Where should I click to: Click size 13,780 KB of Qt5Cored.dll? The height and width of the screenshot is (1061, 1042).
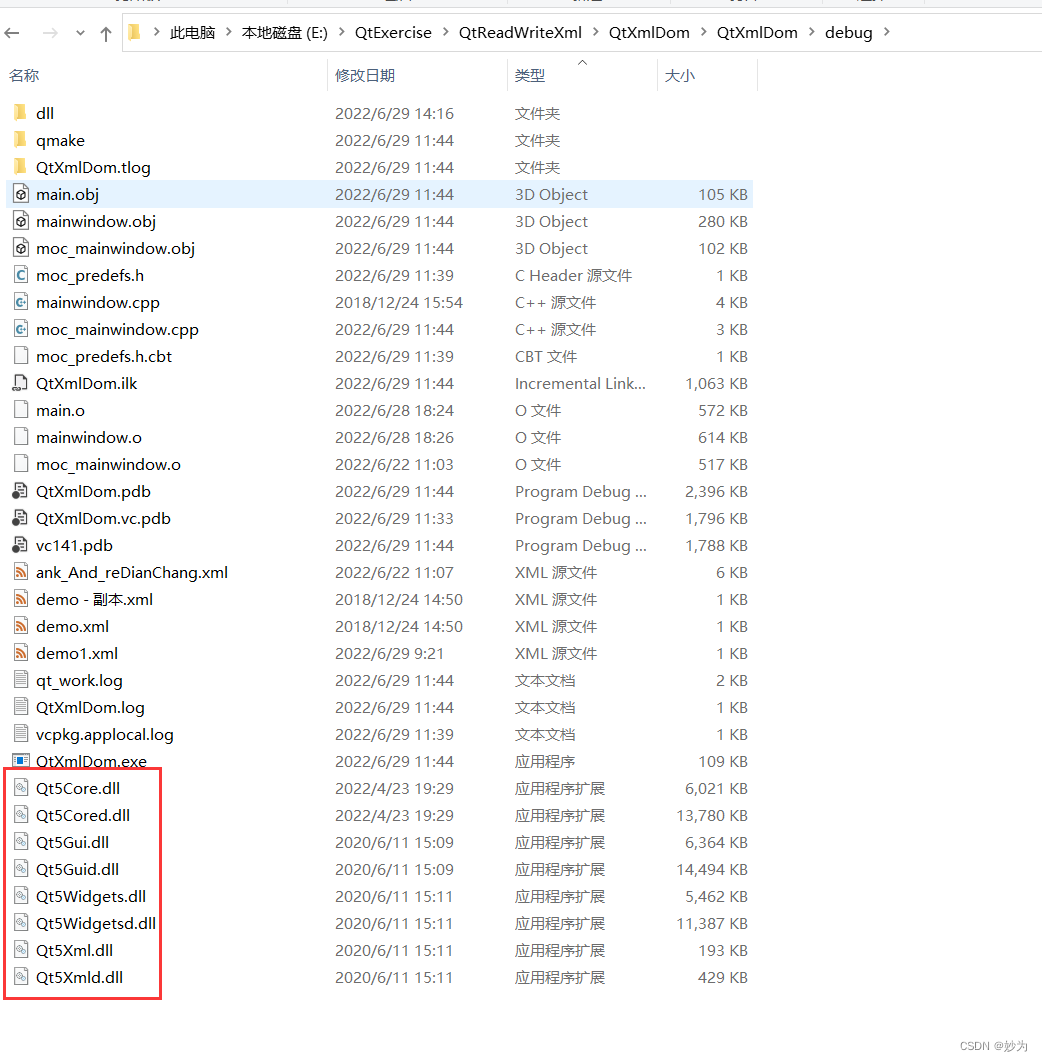click(712, 815)
